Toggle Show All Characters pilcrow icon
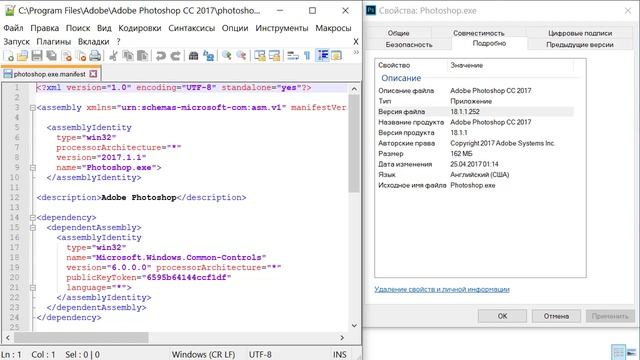 click(x=307, y=56)
